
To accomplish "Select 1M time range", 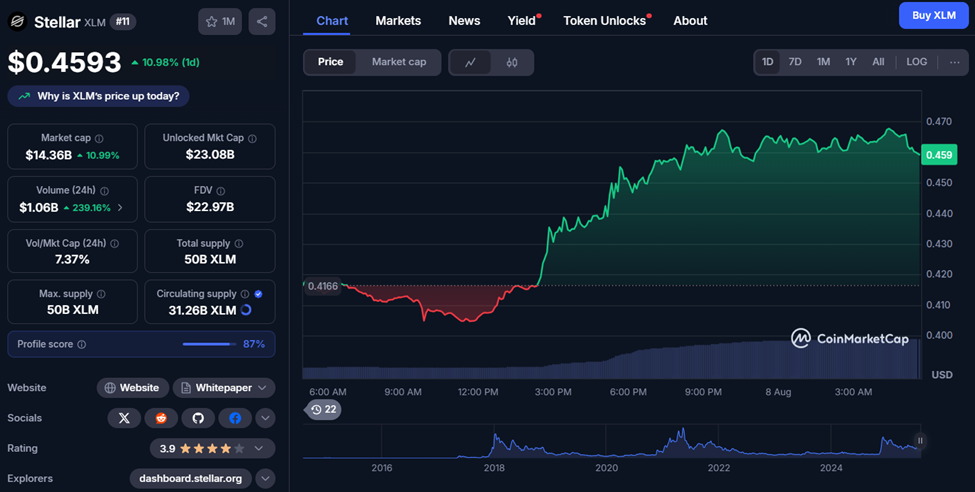I will point(823,62).
